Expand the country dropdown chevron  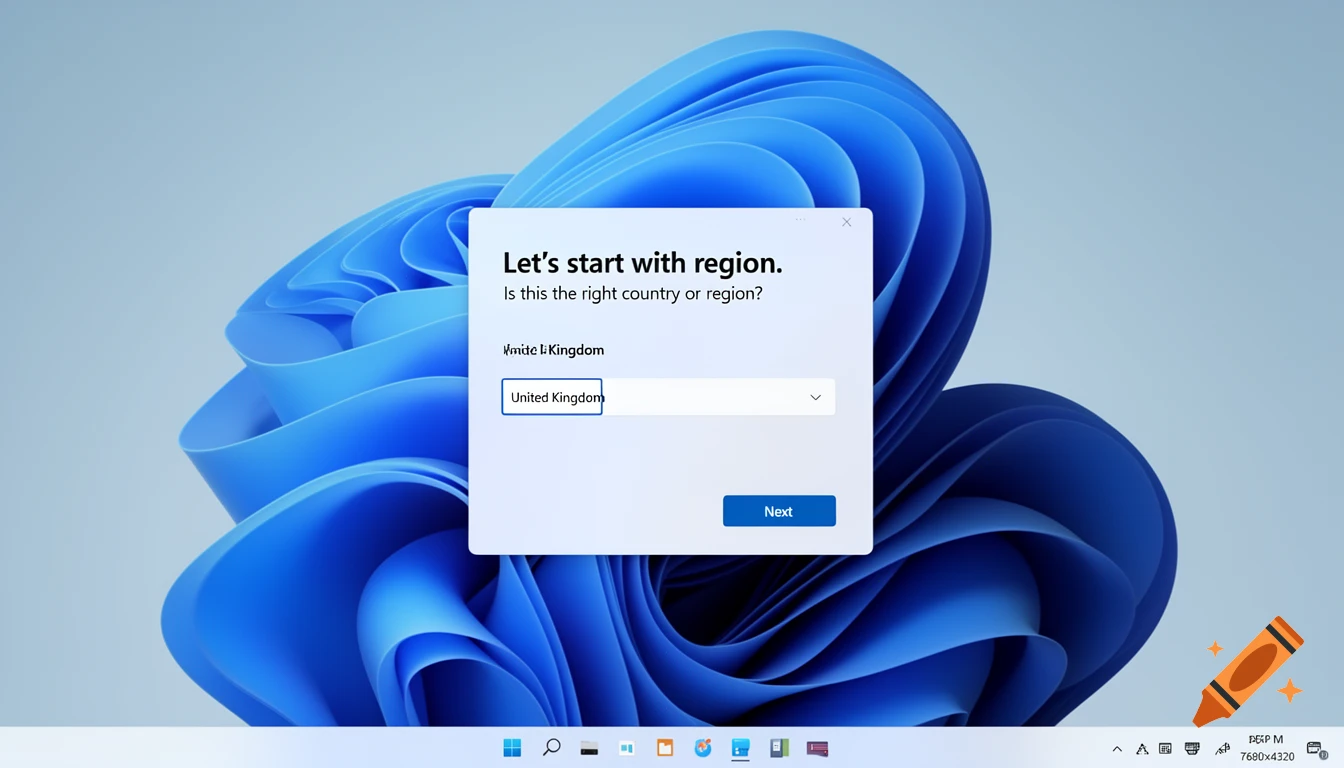[815, 397]
